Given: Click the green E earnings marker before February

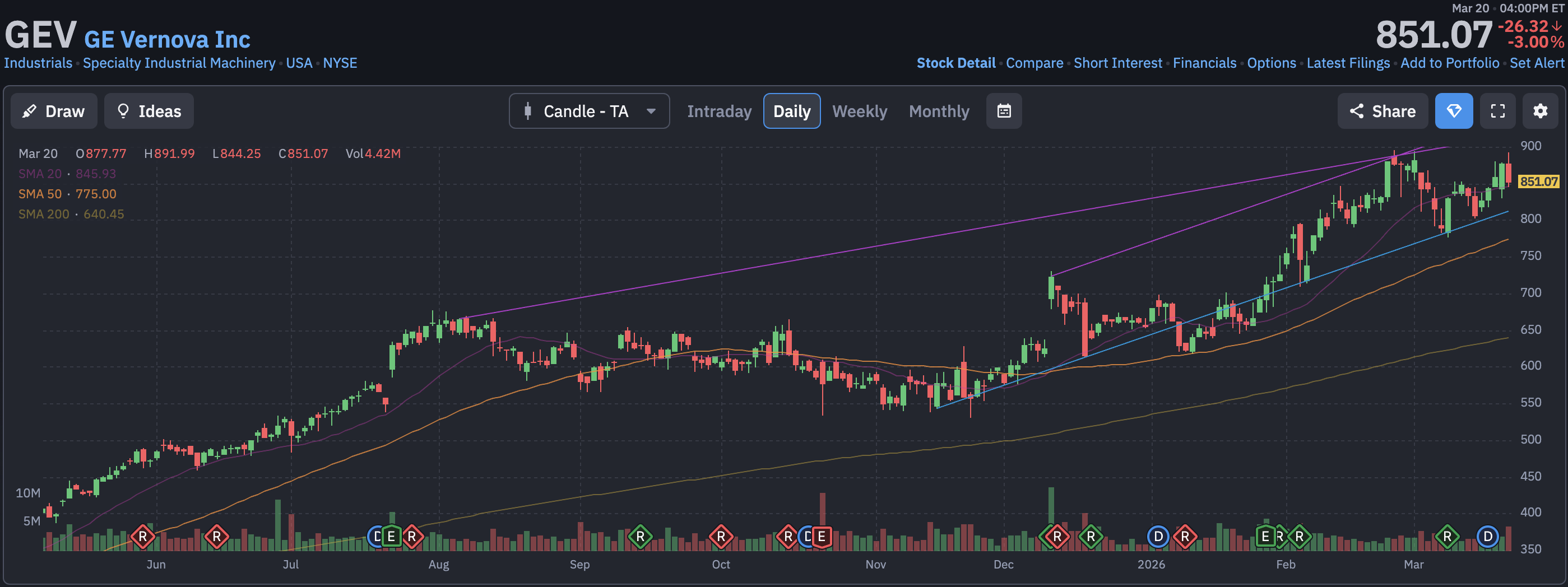Looking at the screenshot, I should (x=1265, y=537).
